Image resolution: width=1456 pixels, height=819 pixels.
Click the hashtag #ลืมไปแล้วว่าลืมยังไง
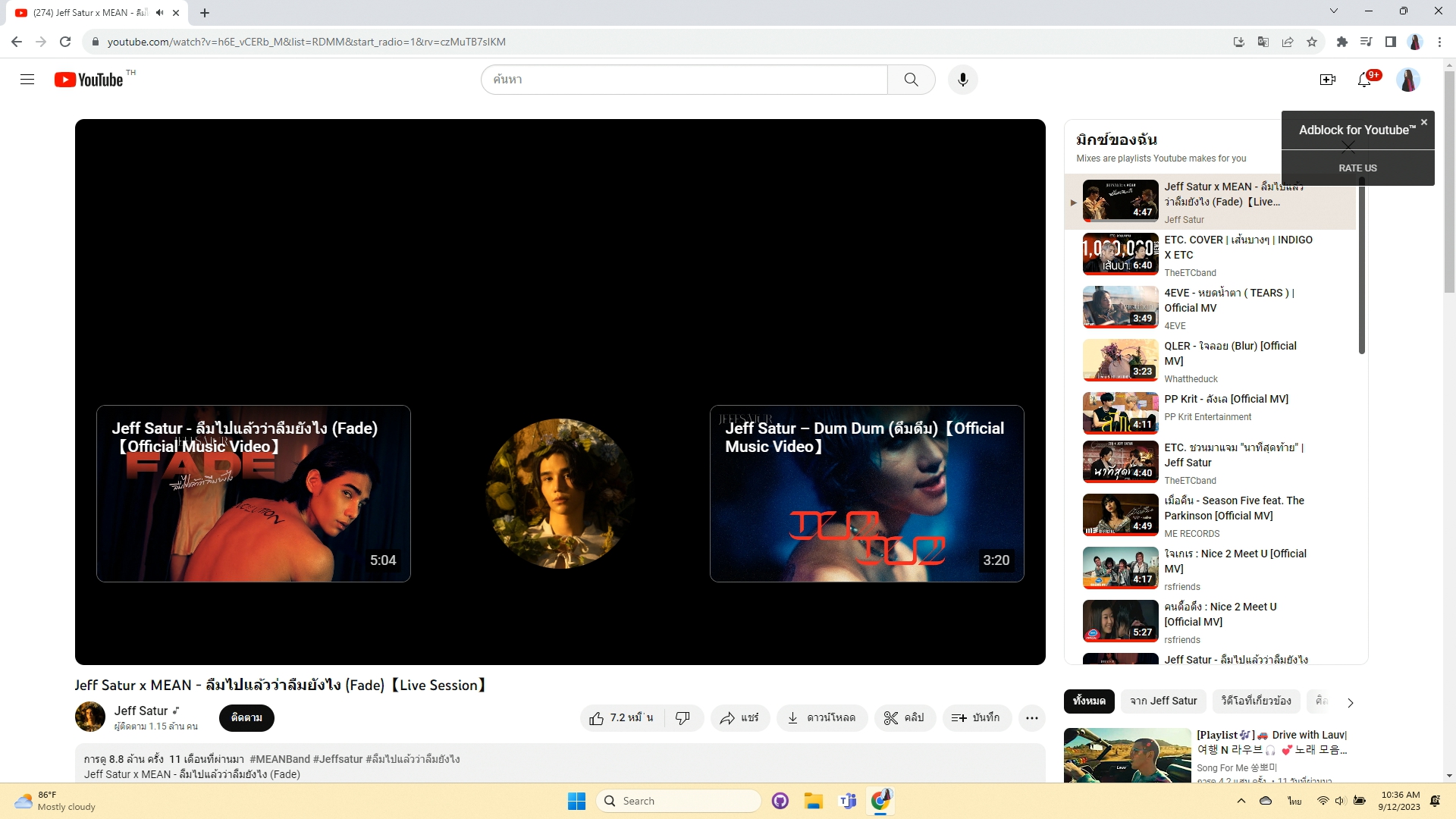(x=413, y=759)
